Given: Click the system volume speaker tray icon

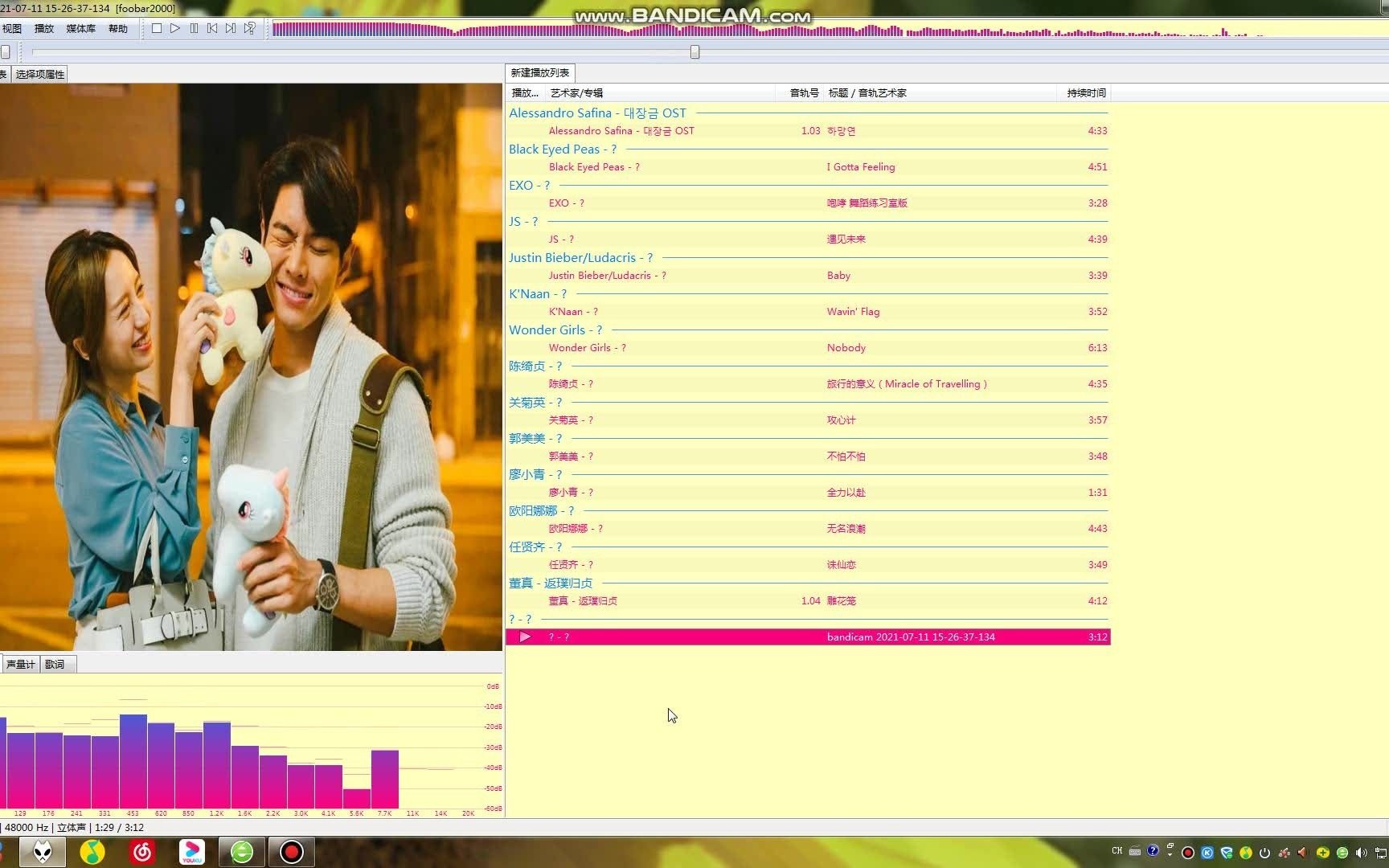Looking at the screenshot, I should (1362, 853).
